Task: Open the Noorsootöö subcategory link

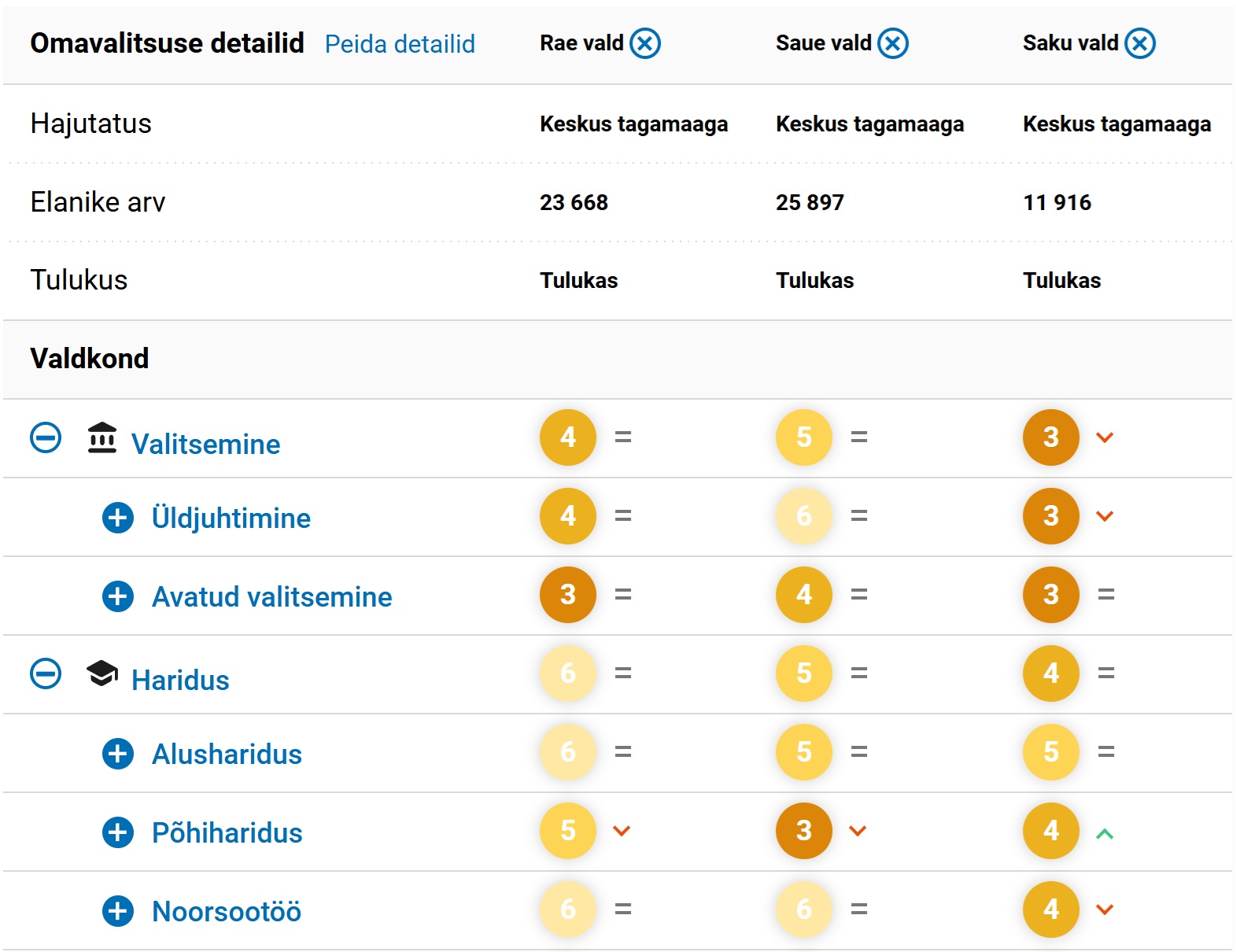Action: tap(227, 912)
